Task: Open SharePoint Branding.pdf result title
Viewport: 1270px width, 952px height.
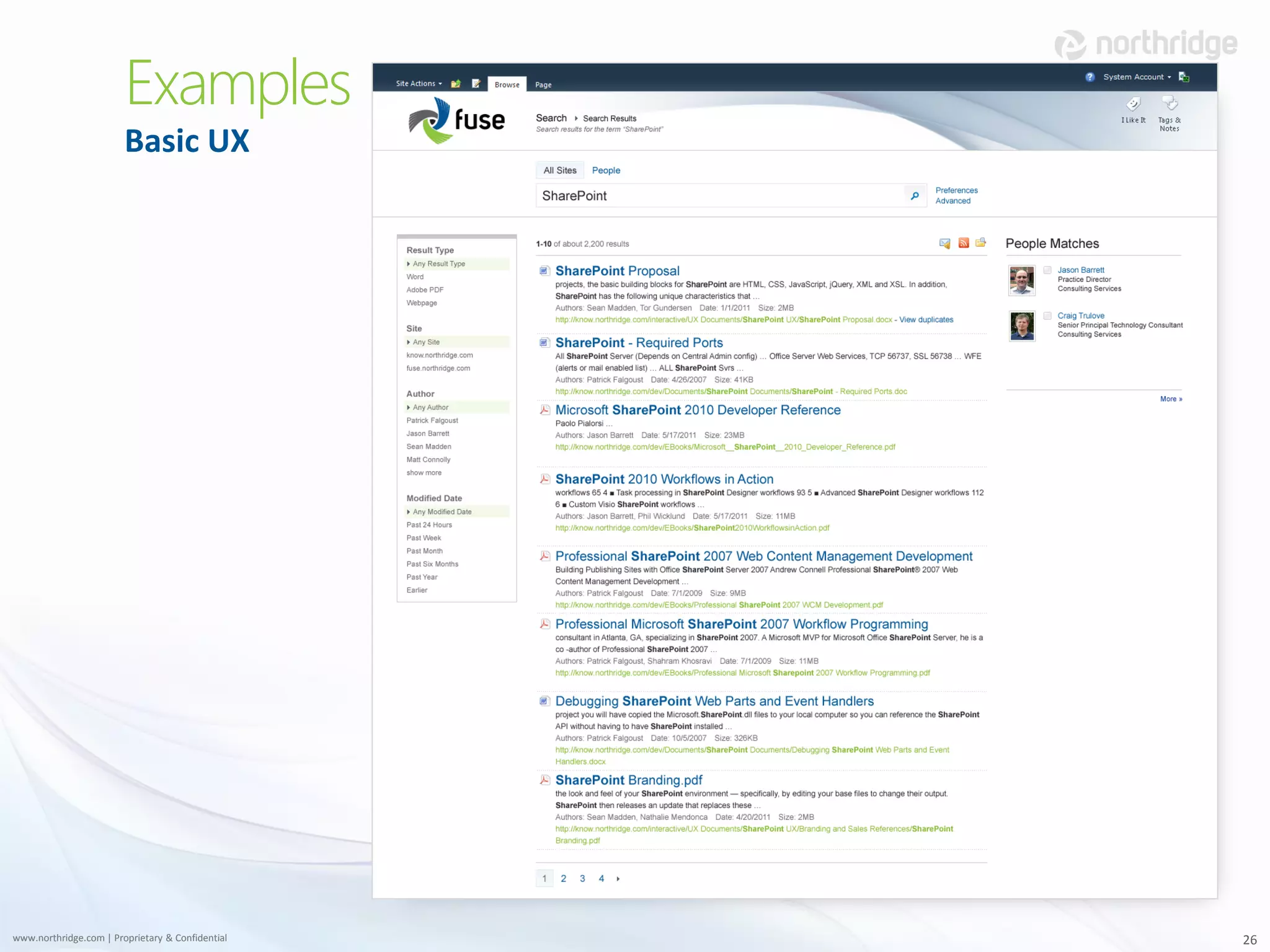Action: point(629,780)
